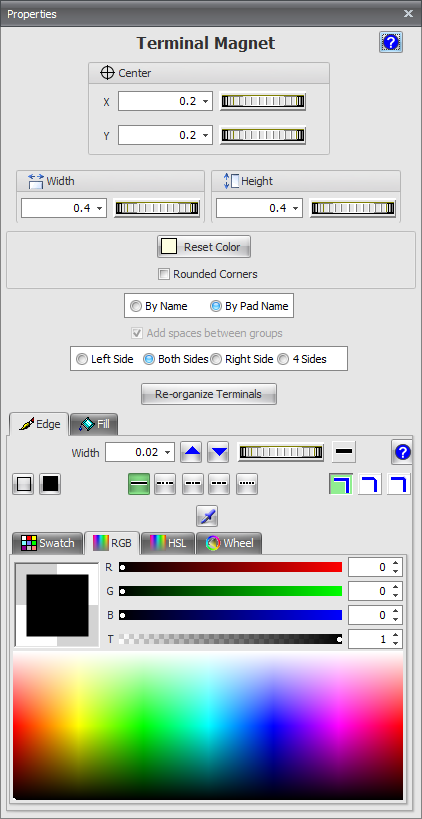Open the Swatch color tab
The height and width of the screenshot is (819, 422).
(x=48, y=543)
